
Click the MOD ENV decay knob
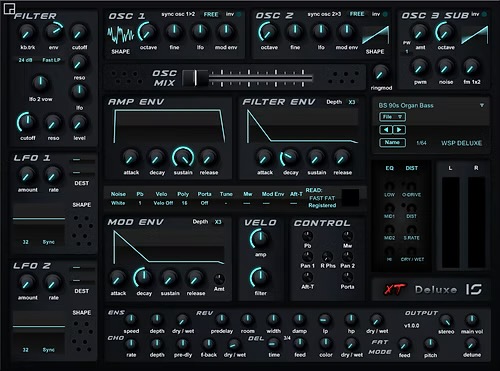pyautogui.click(x=143, y=278)
